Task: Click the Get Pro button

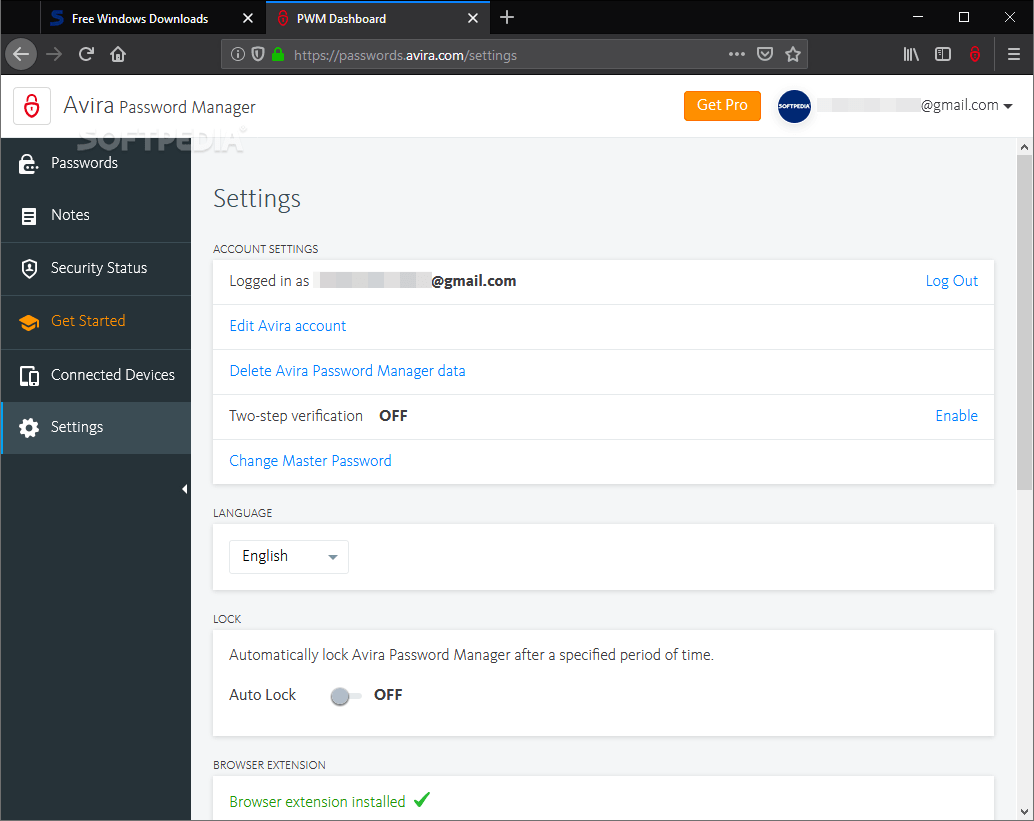Action: (722, 104)
